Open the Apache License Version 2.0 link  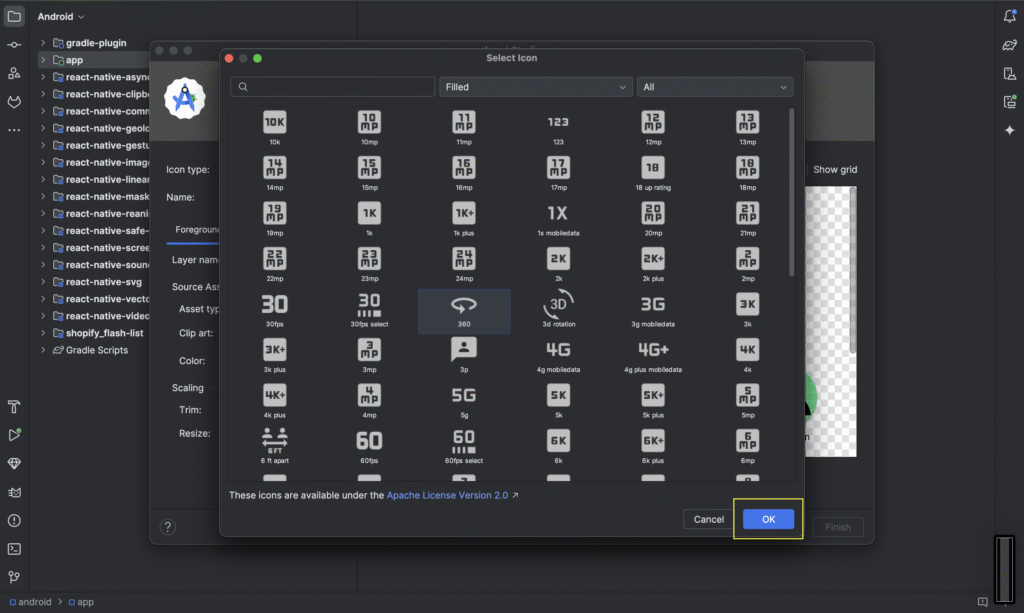click(447, 495)
